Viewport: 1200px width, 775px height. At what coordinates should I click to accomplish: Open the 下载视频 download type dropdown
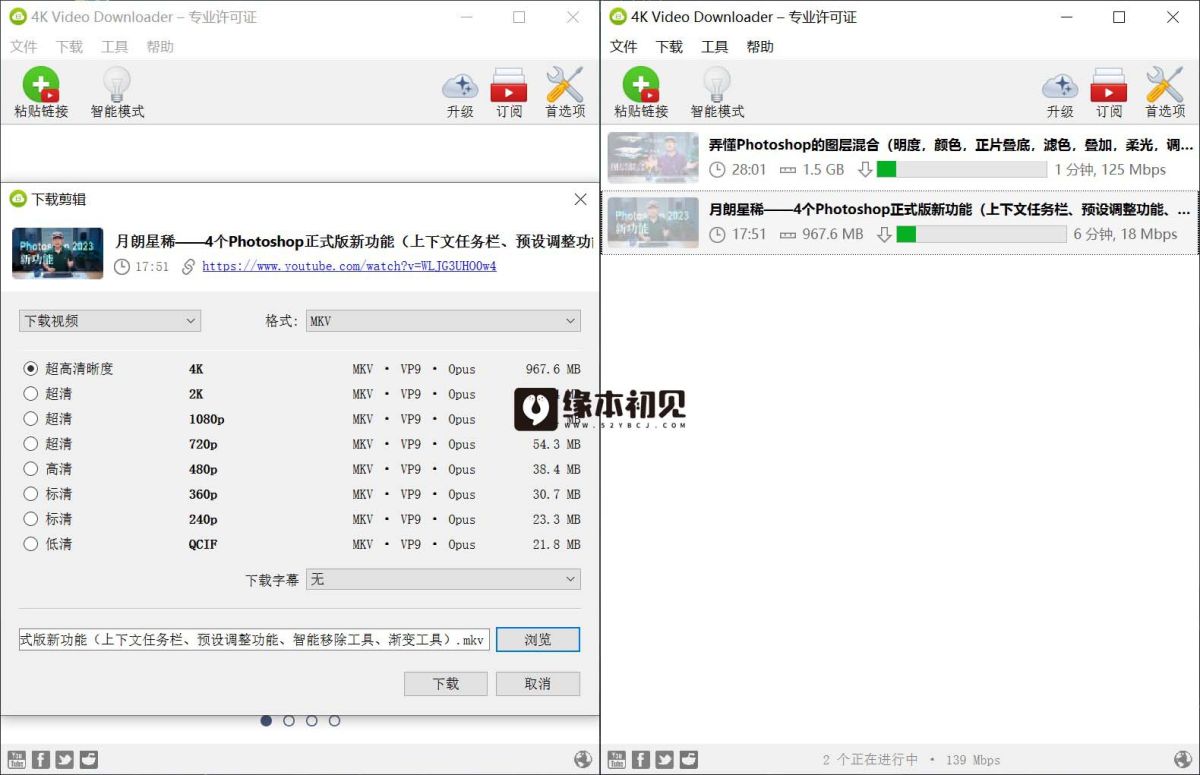110,321
